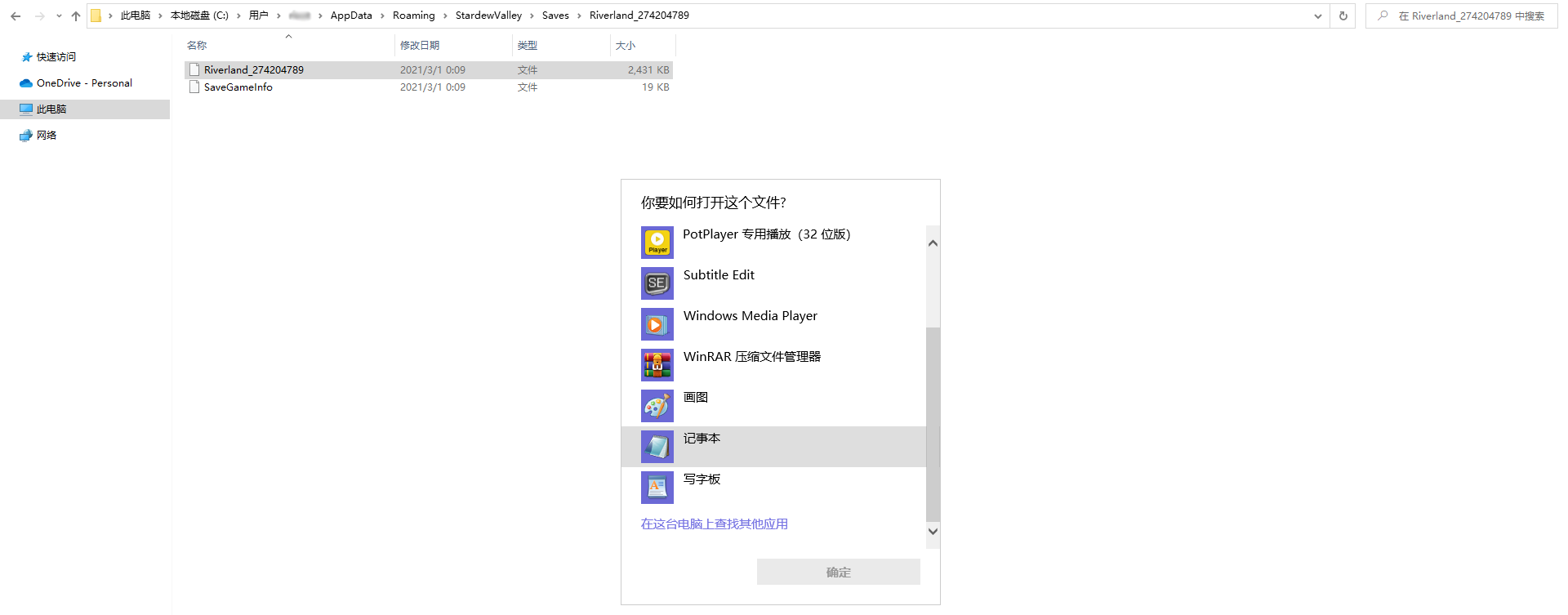The width and height of the screenshot is (1568, 615).
Task: Jump to 本地磁盘 (C:) in the path
Action: (x=199, y=16)
